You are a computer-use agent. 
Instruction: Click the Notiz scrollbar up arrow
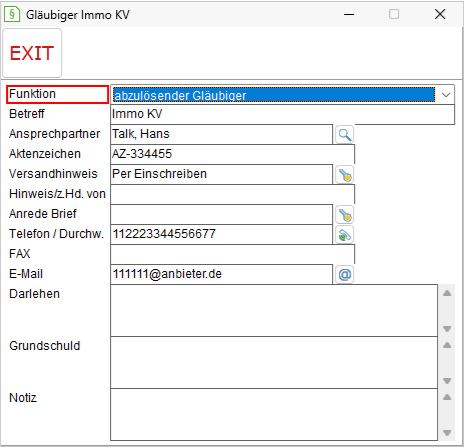[x=447, y=397]
